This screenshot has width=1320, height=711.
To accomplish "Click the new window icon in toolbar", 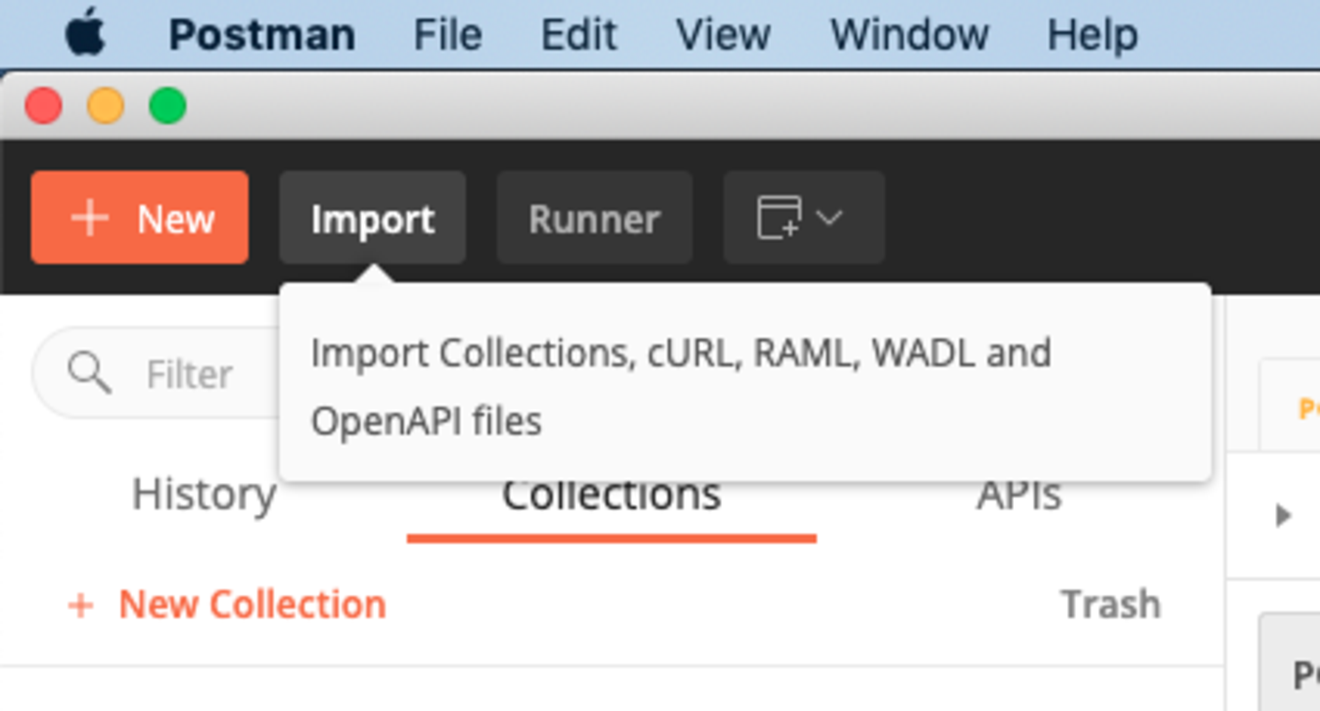I will click(x=779, y=217).
